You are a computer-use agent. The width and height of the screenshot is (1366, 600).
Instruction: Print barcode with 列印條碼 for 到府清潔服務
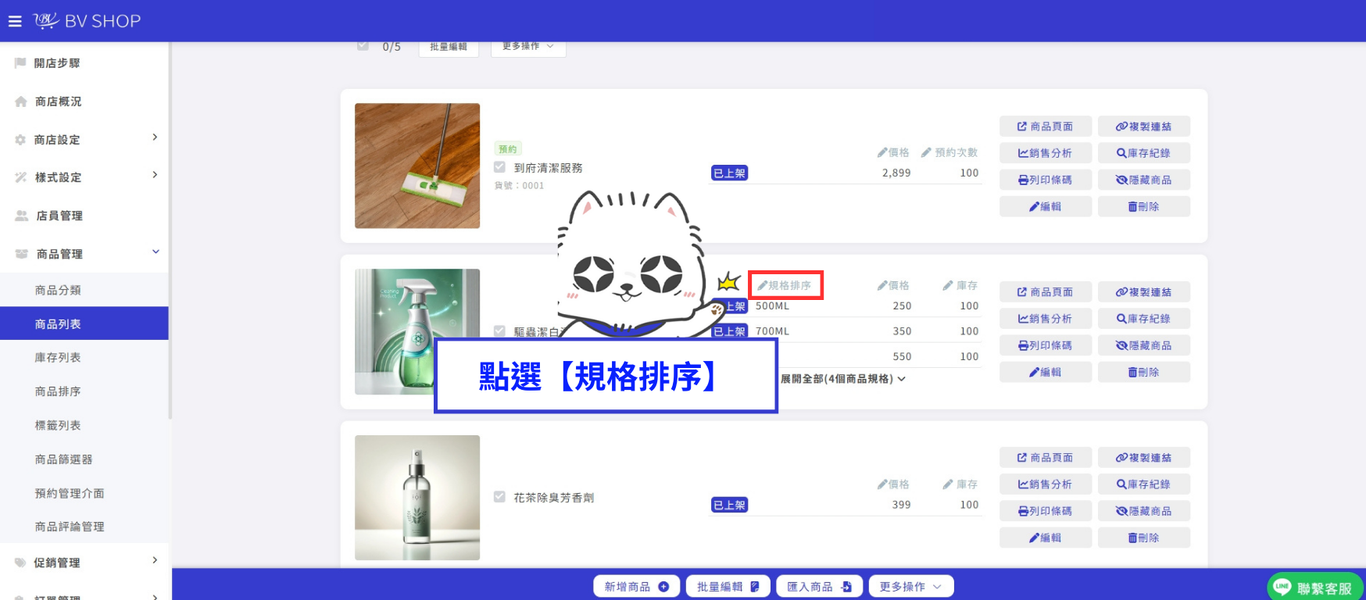pos(1045,180)
